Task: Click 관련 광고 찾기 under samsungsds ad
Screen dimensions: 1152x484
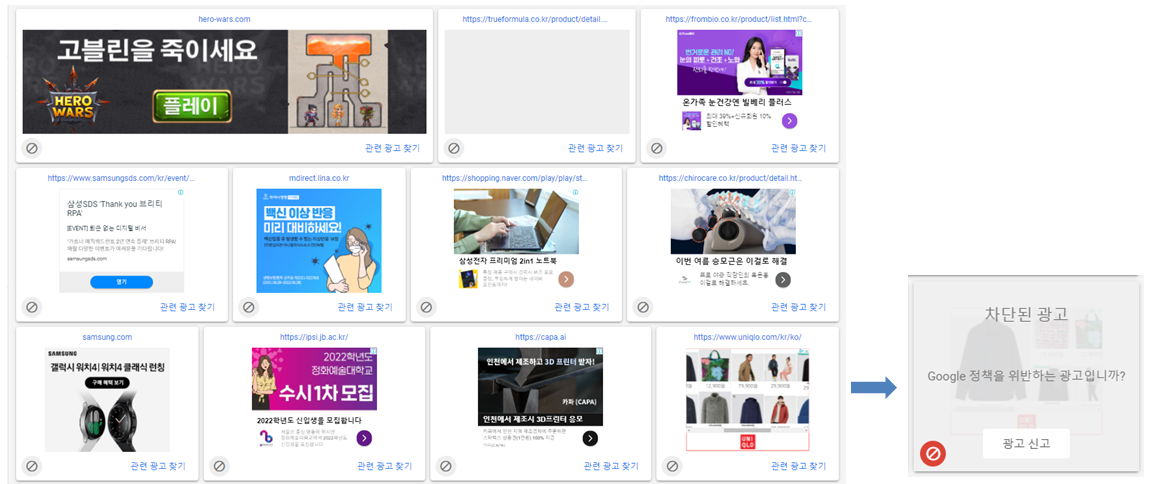Action: pyautogui.click(x=187, y=307)
